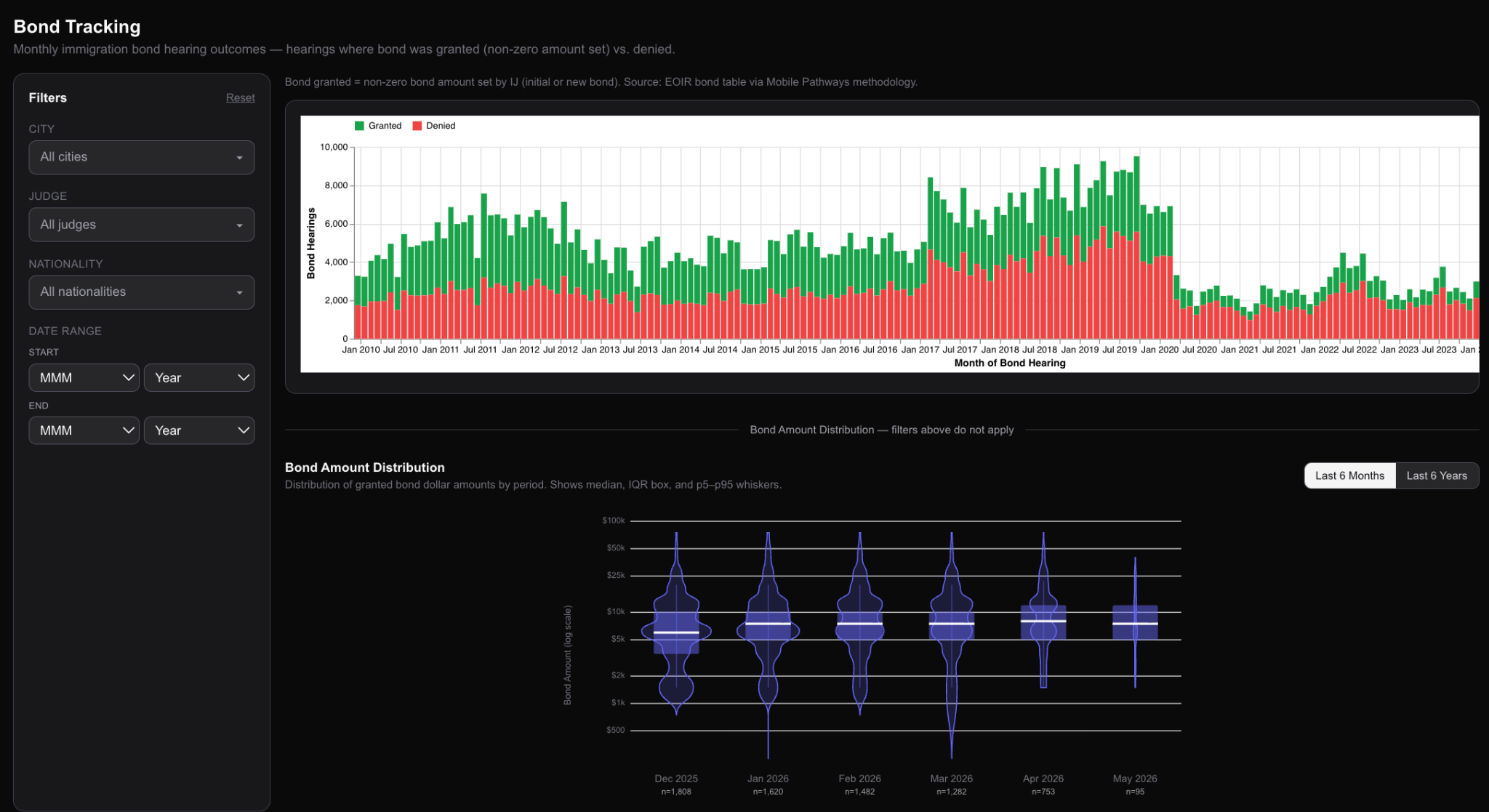The image size is (1489, 812).
Task: Select the Feb 2026 violin distribution
Action: pos(859,624)
